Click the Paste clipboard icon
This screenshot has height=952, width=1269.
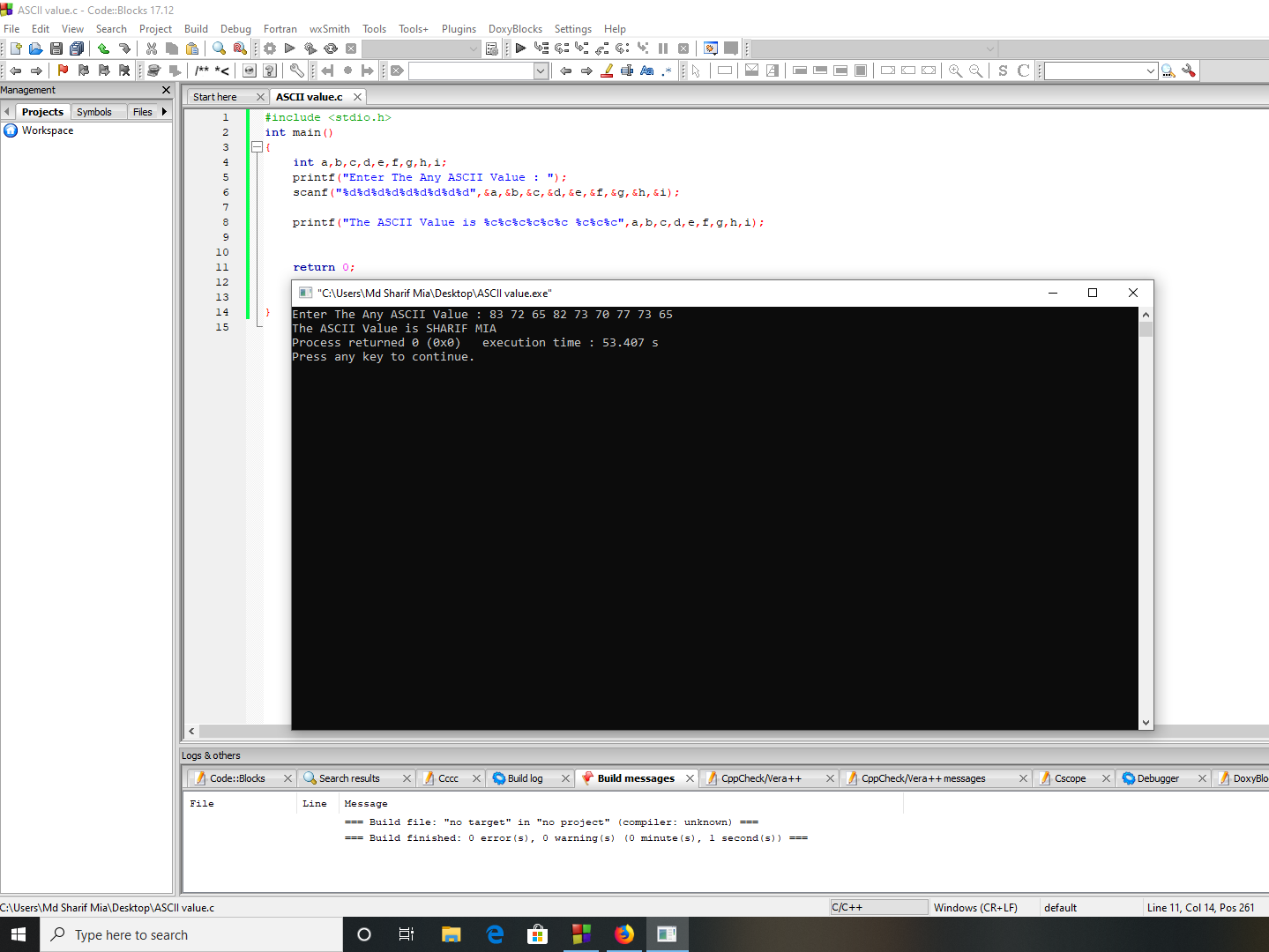[x=192, y=48]
